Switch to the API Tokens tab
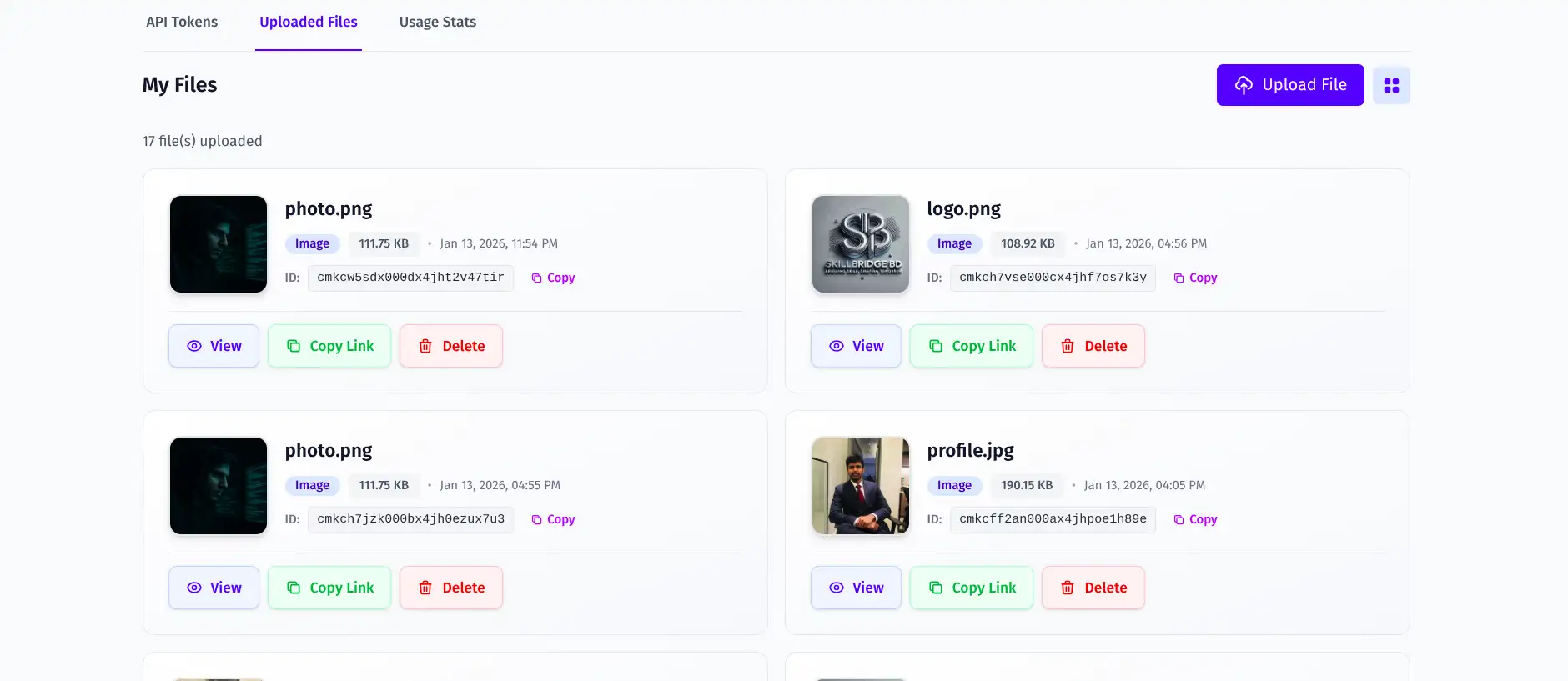 (x=182, y=23)
